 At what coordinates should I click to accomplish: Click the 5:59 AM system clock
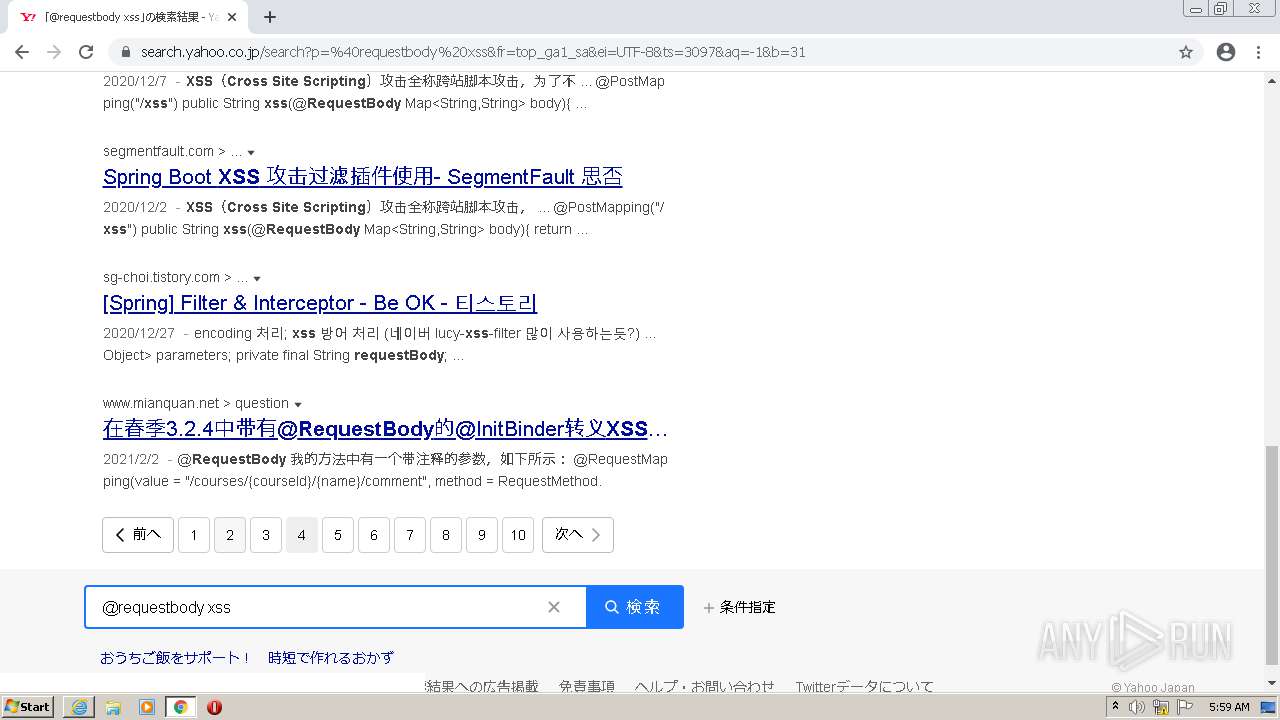tap(1229, 707)
